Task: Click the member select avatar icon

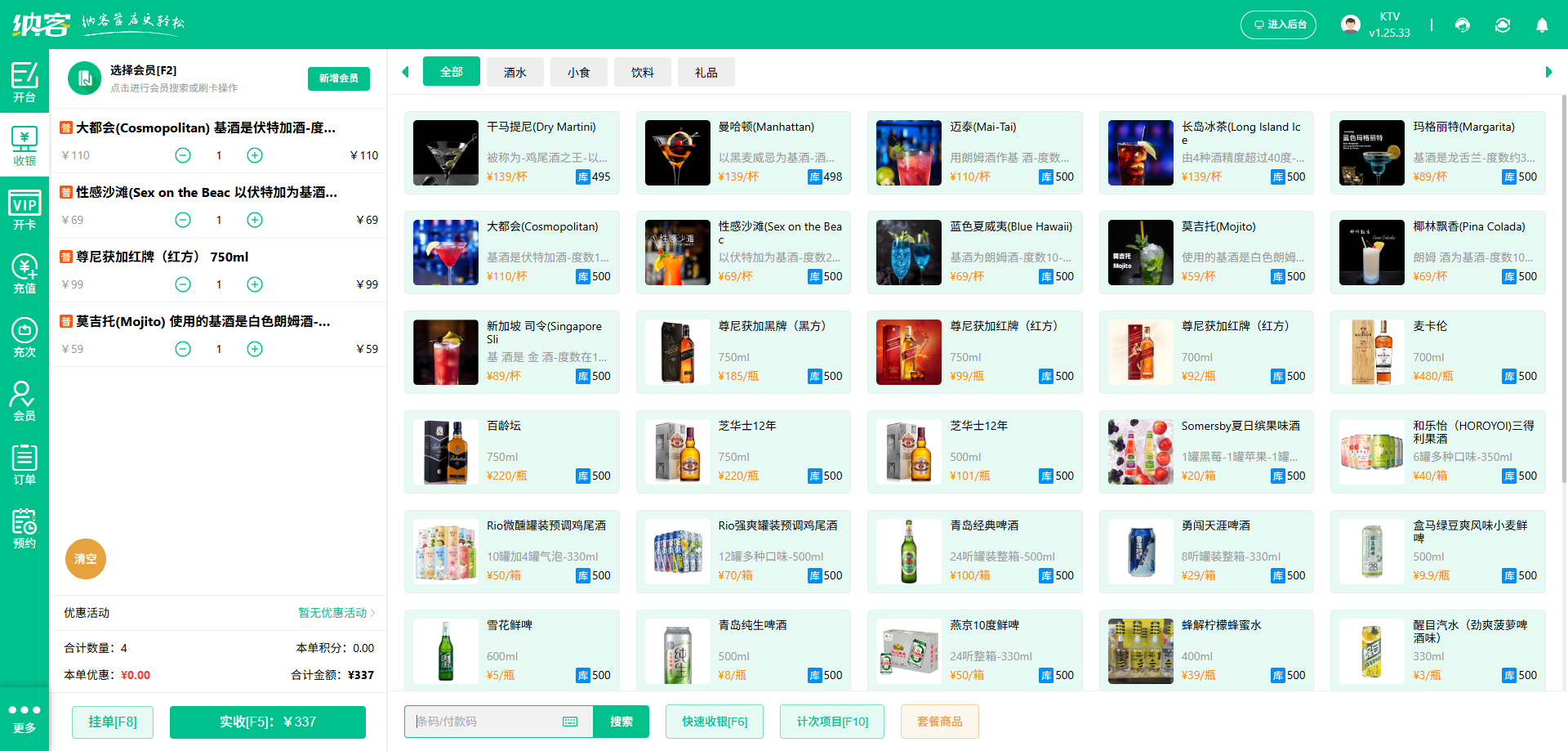Action: click(84, 78)
